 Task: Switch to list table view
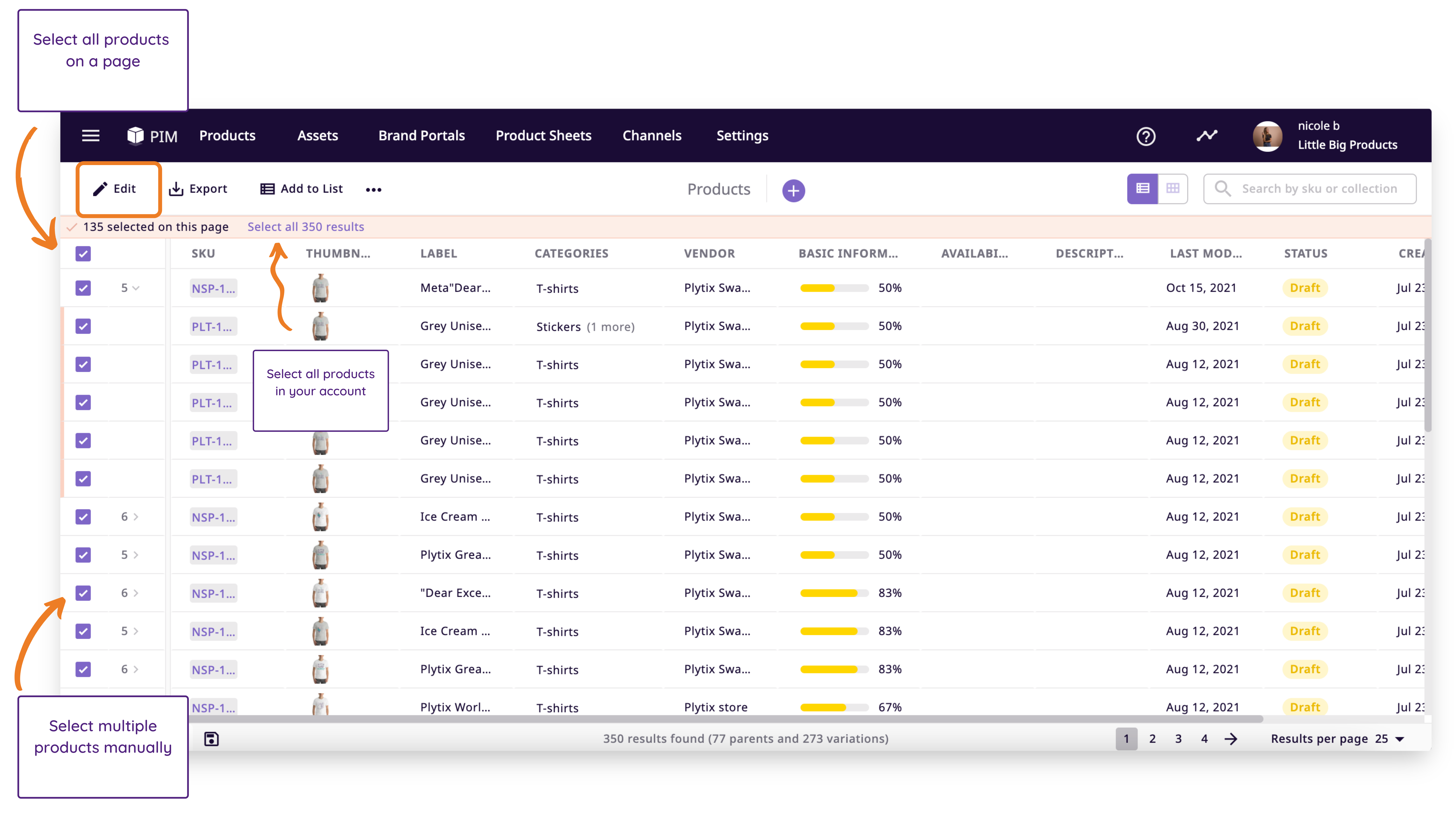pos(1142,188)
